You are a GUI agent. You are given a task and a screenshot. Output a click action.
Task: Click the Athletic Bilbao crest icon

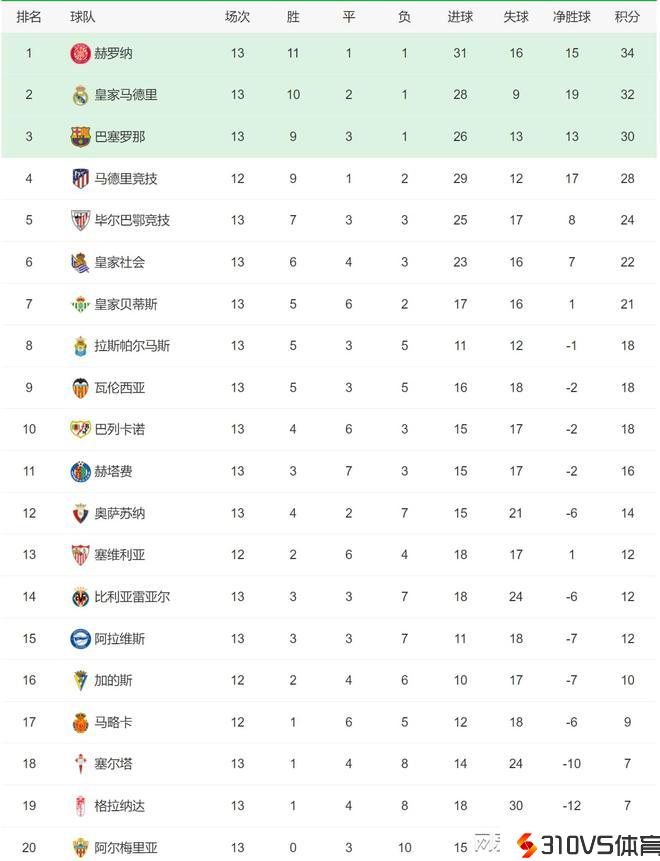(x=80, y=220)
